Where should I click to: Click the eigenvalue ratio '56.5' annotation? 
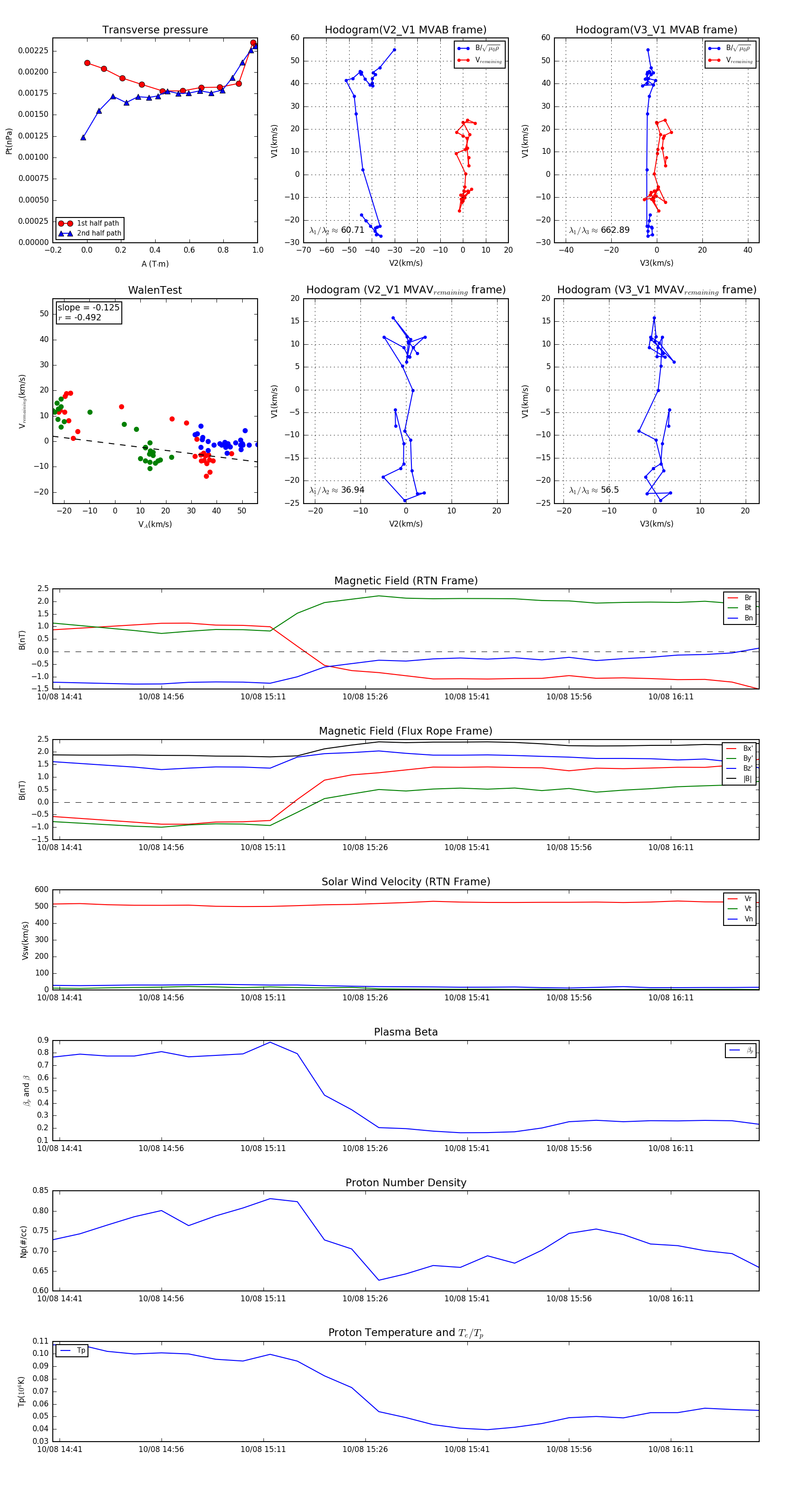click(x=594, y=490)
